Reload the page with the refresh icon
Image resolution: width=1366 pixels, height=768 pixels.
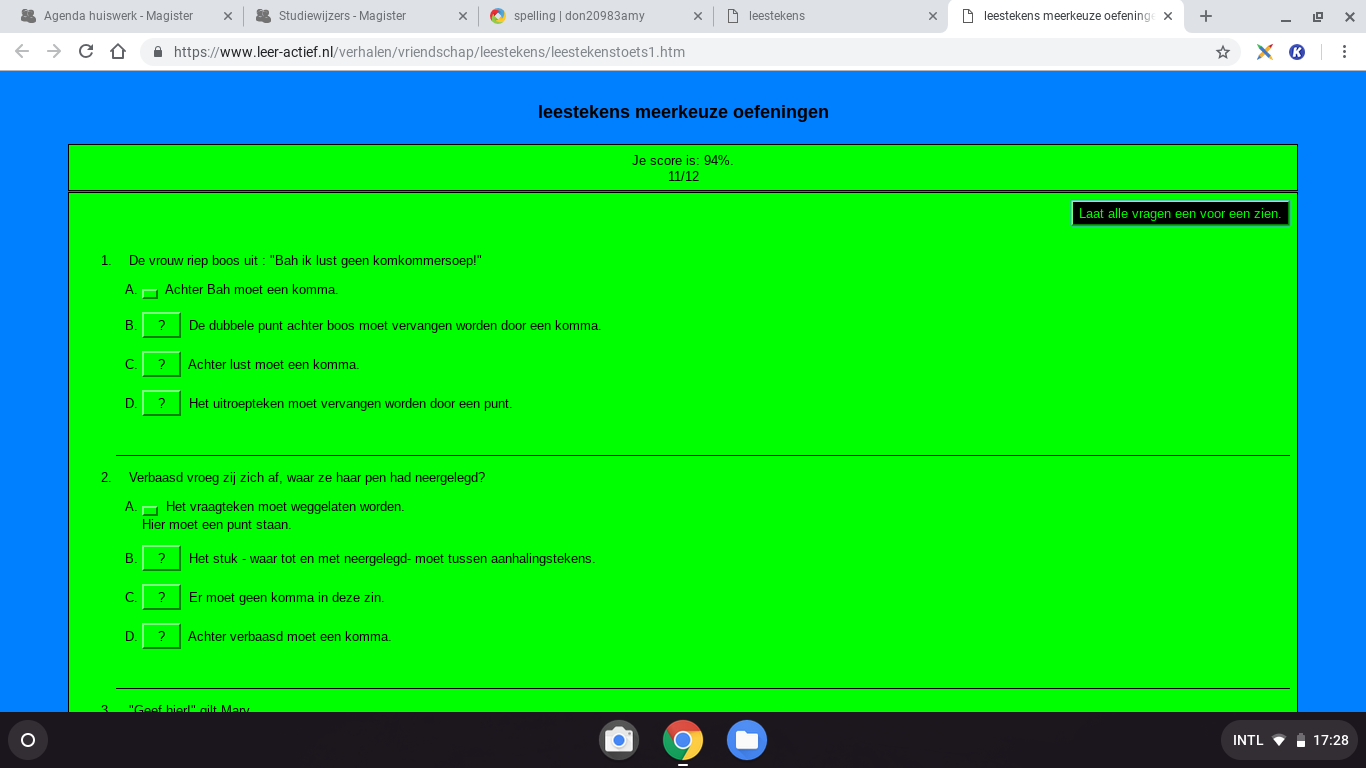click(86, 52)
